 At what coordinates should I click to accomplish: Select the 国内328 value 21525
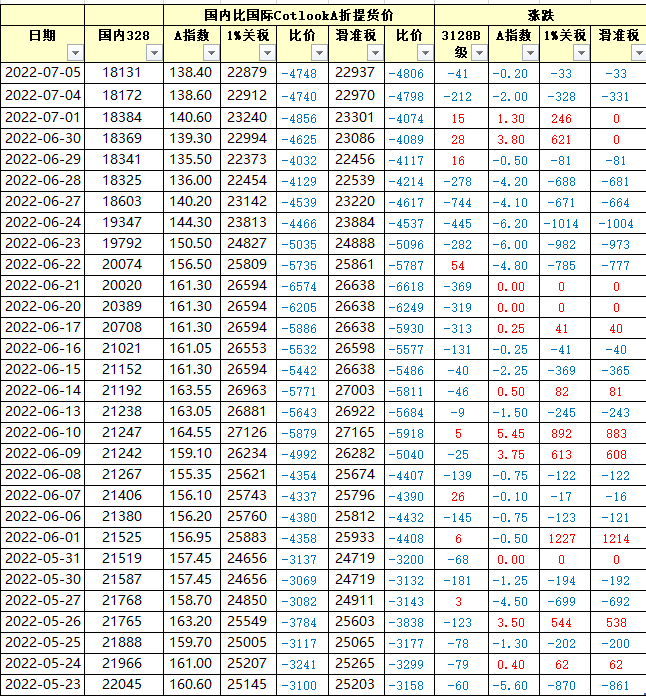(x=124, y=538)
